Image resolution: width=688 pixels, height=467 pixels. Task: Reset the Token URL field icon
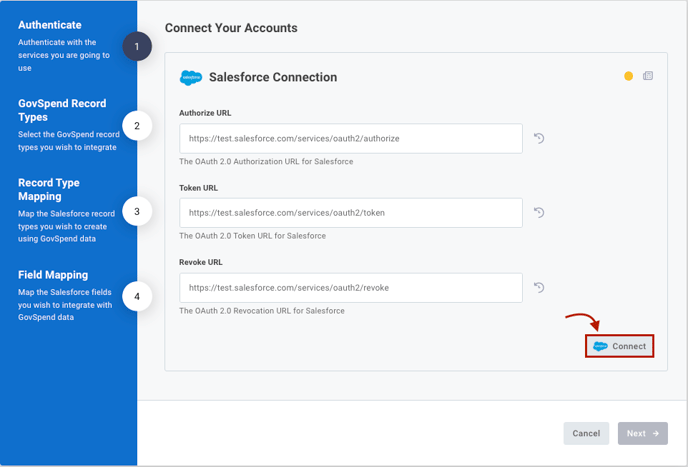point(539,213)
